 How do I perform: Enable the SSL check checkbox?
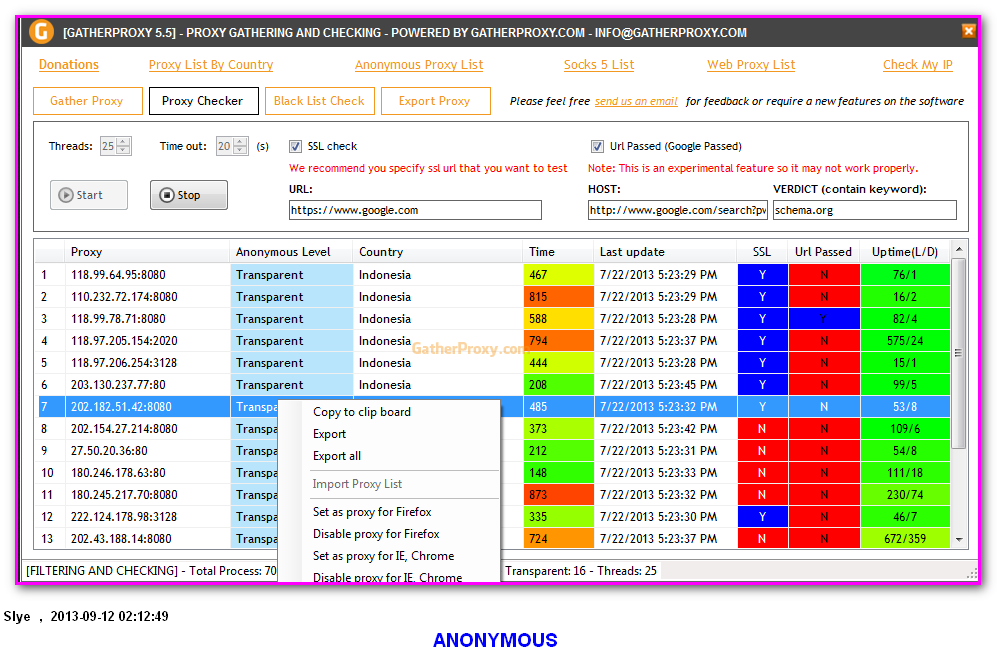[x=295, y=146]
